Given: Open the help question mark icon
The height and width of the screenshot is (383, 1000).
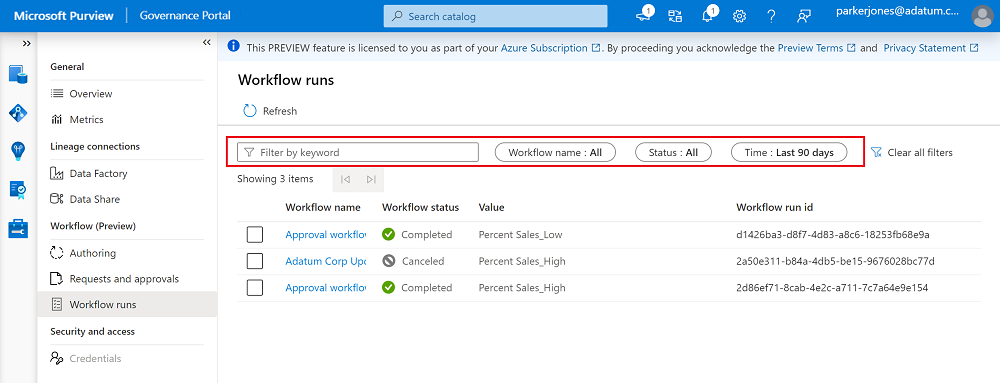Looking at the screenshot, I should point(772,17).
